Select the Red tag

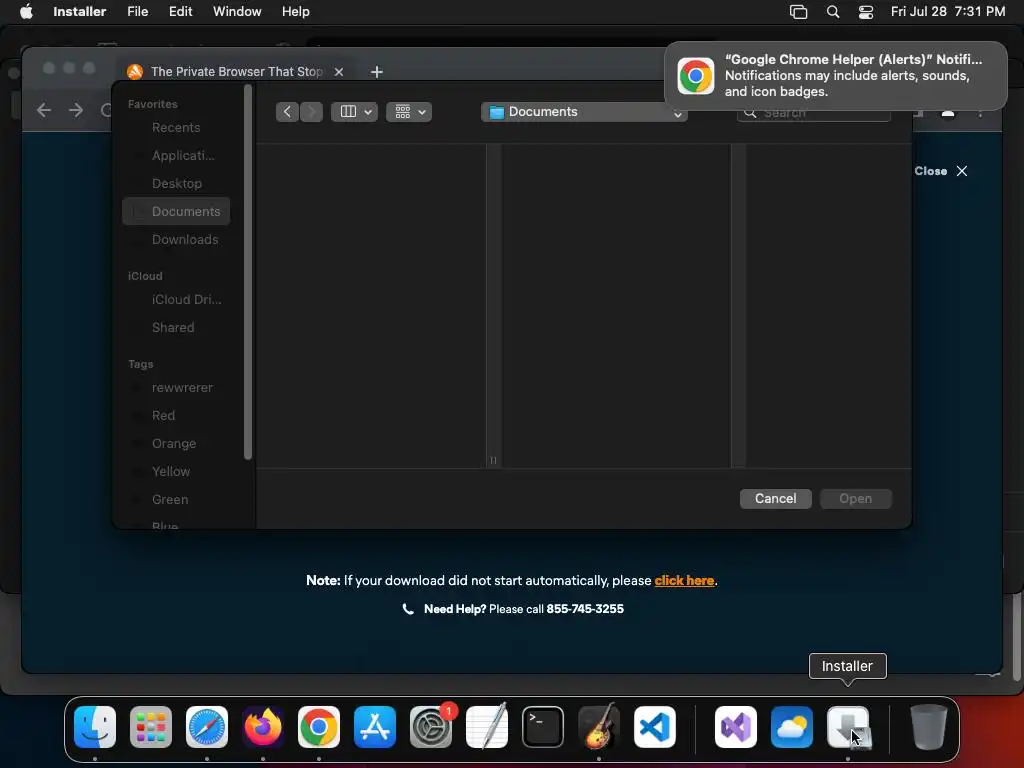pos(176,416)
